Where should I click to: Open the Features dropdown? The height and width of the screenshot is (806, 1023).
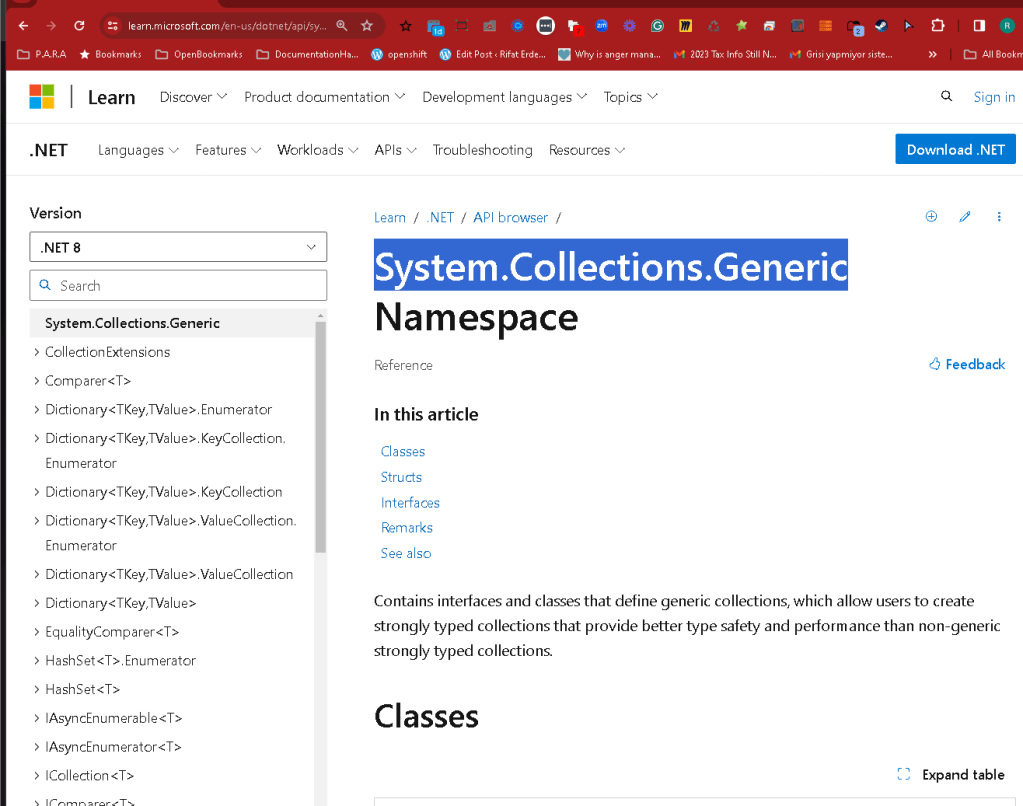coord(228,150)
